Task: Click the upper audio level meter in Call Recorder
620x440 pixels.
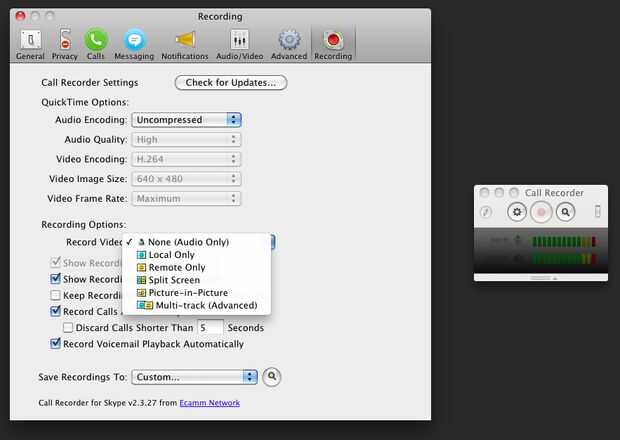Action: coord(564,241)
